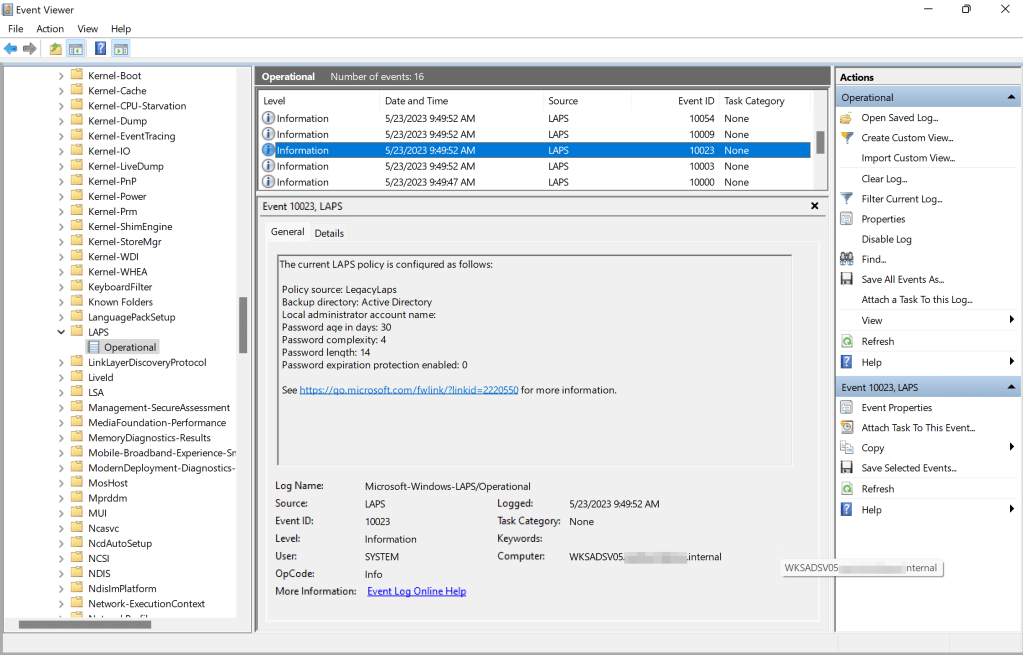
Task: Click the floppy icon for Save All Events As
Action: (x=847, y=280)
